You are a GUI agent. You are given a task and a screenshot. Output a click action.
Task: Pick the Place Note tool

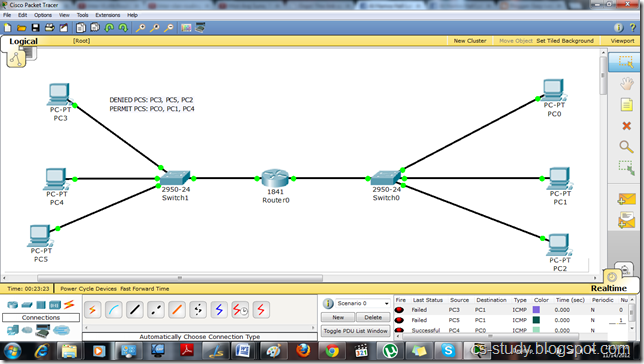pos(626,105)
